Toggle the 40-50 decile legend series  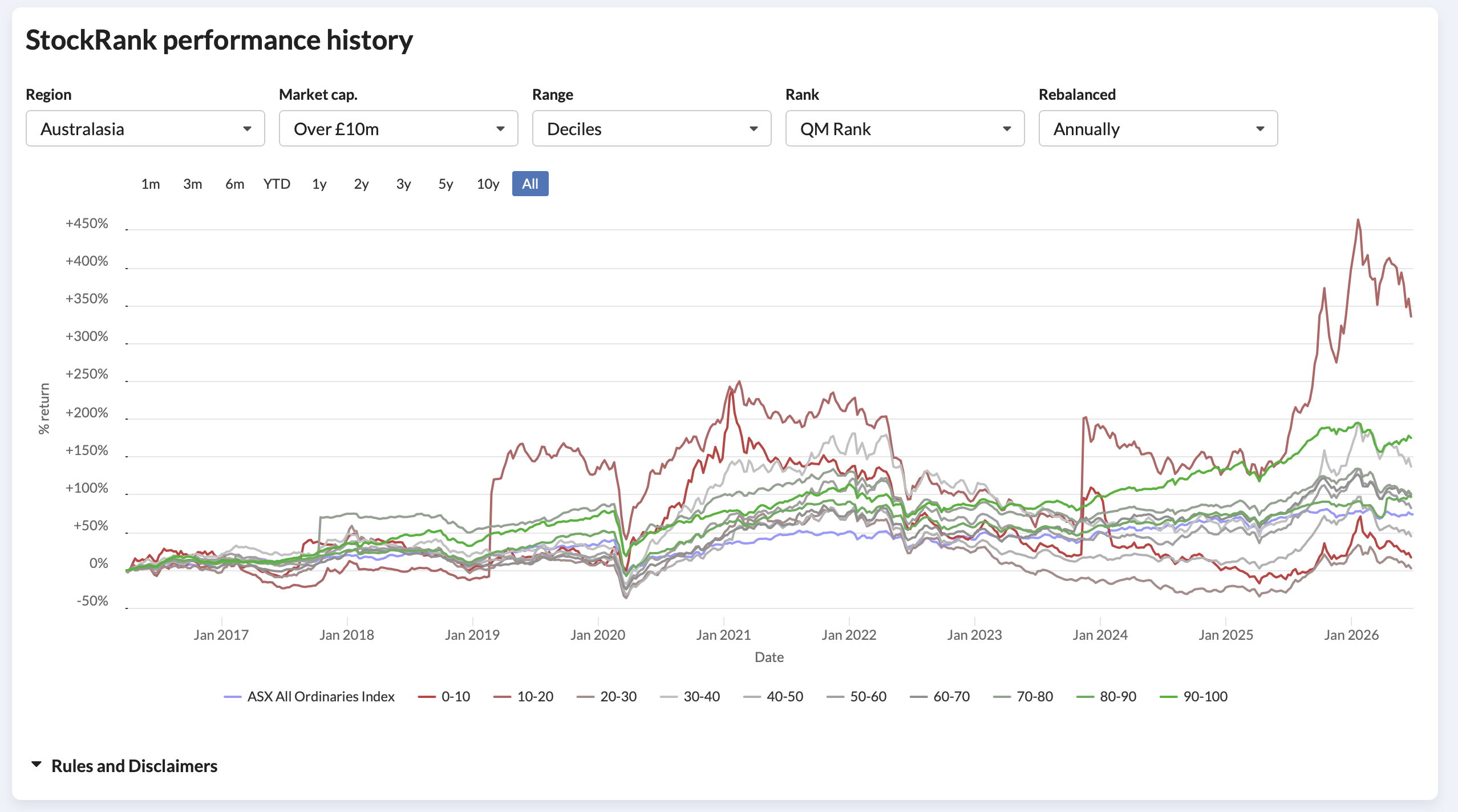coord(773,696)
